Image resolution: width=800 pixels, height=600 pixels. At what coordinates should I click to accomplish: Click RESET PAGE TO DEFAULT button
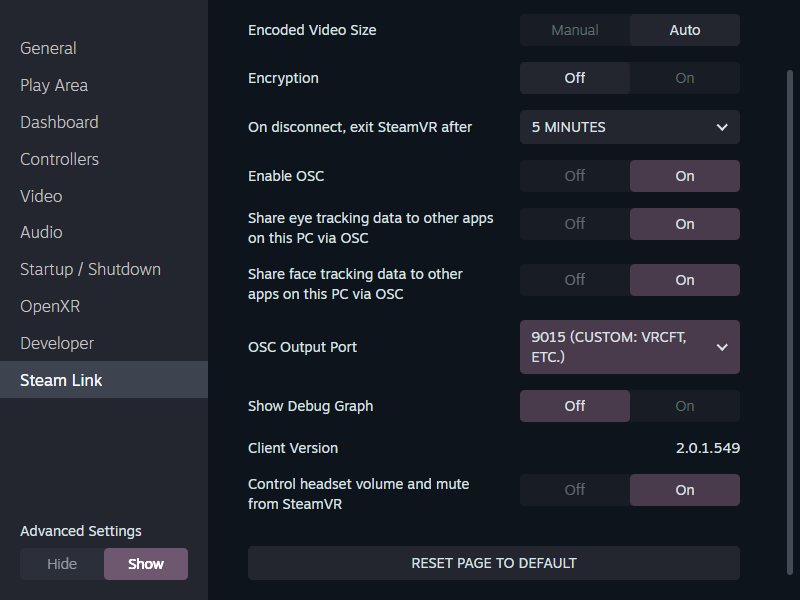click(x=494, y=563)
